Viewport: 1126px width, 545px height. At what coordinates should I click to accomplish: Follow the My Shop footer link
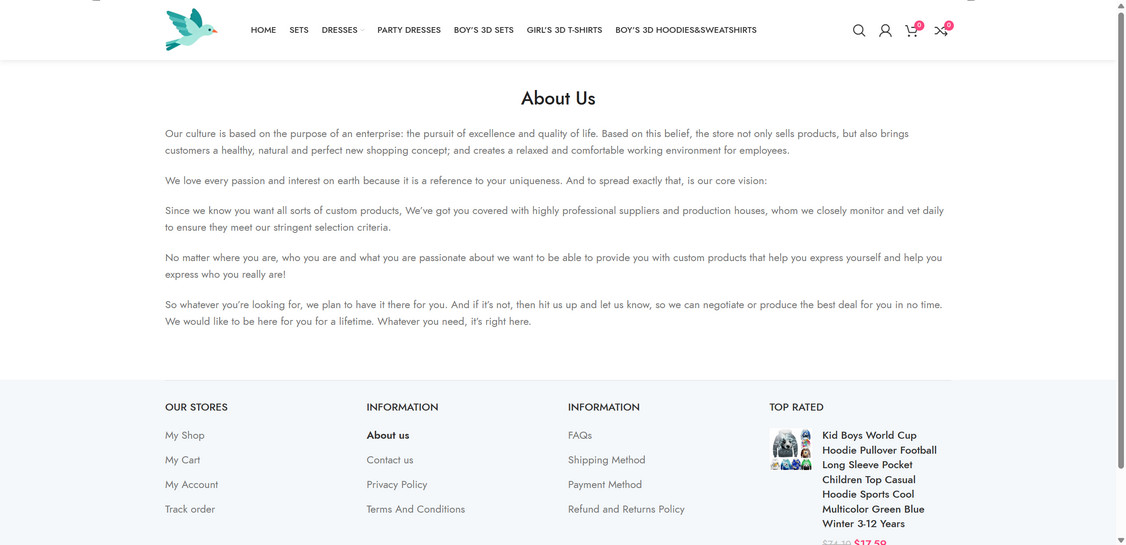pyautogui.click(x=185, y=435)
